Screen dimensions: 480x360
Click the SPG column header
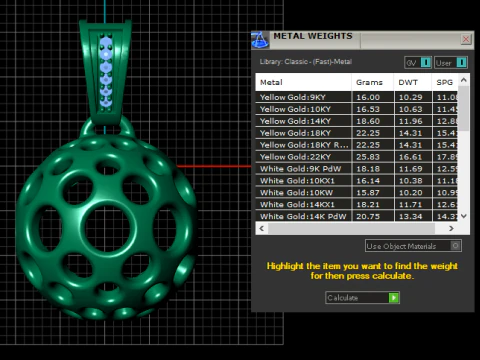point(445,82)
